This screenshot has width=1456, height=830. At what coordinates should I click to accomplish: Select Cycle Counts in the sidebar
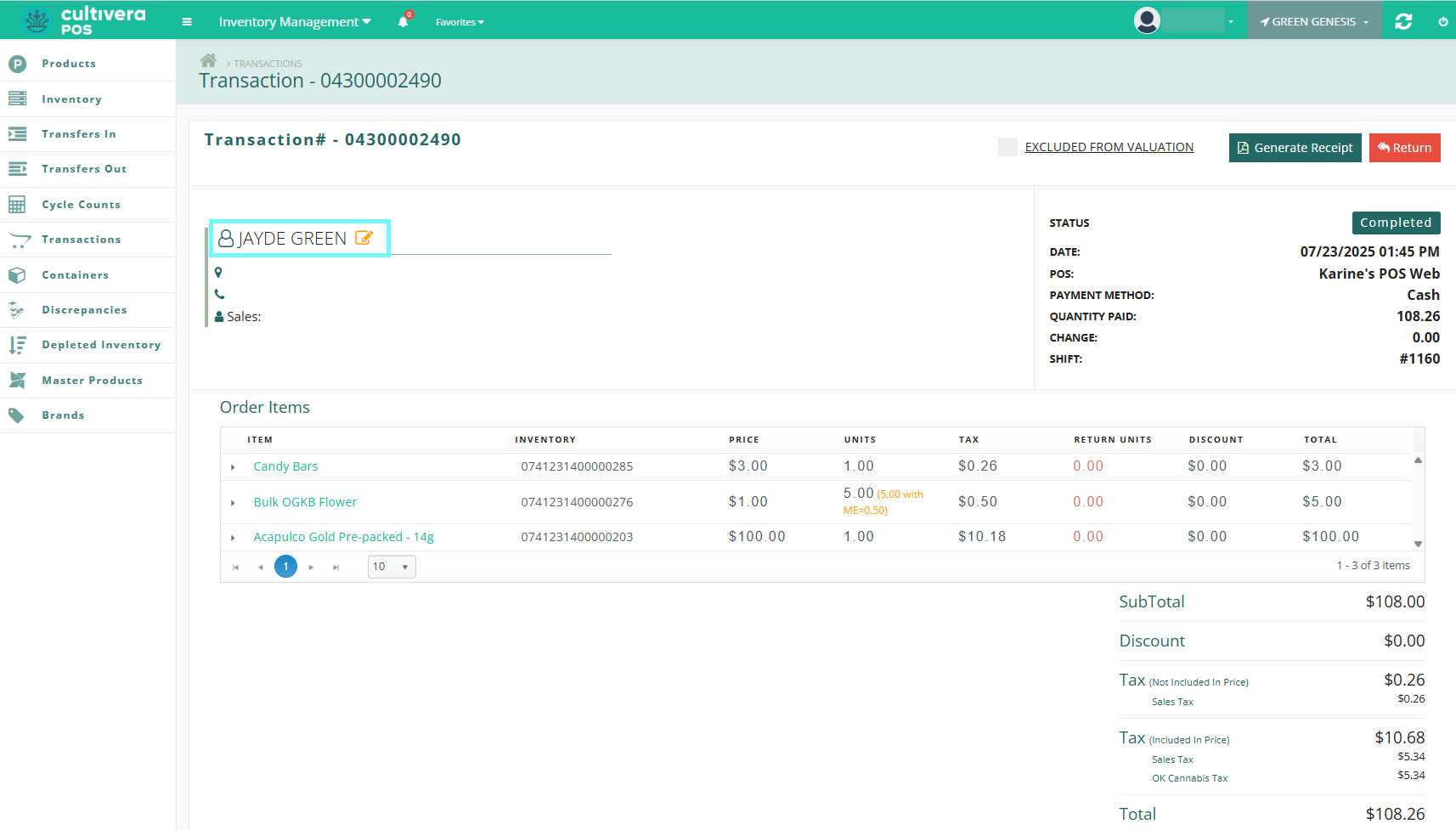(82, 205)
